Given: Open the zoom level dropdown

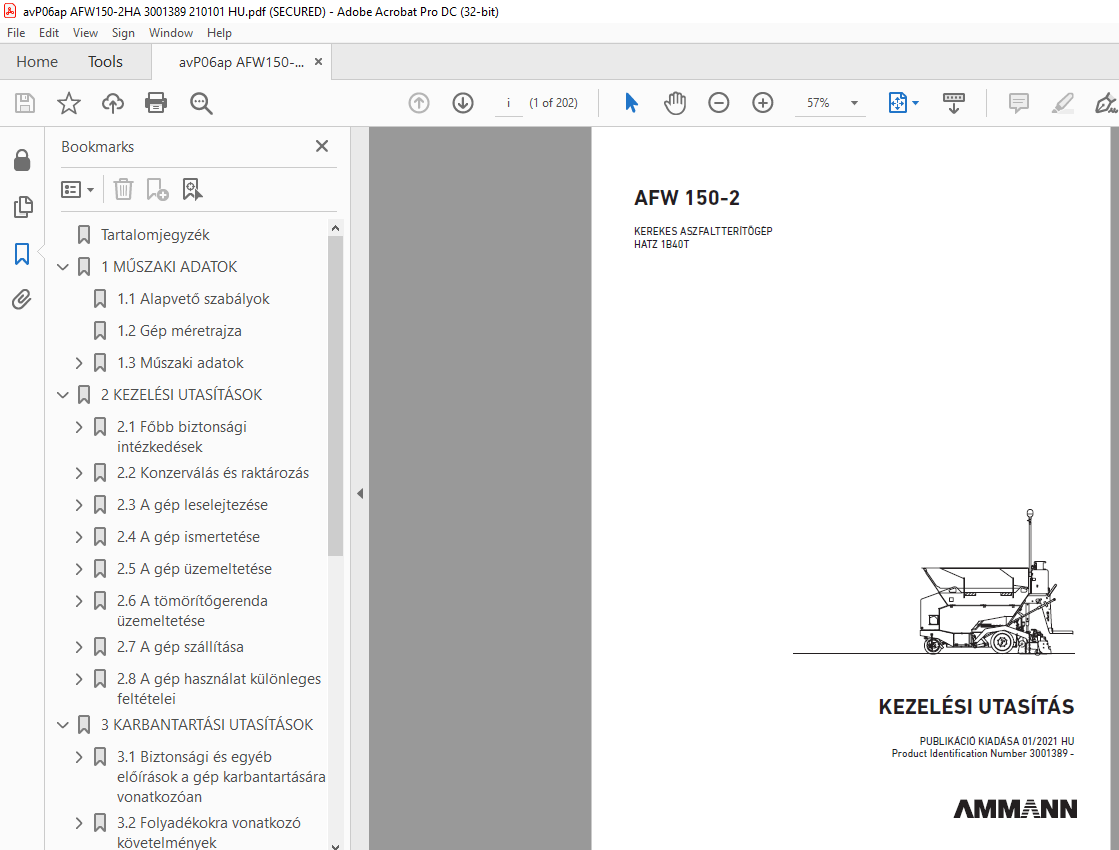Looking at the screenshot, I should click(854, 103).
